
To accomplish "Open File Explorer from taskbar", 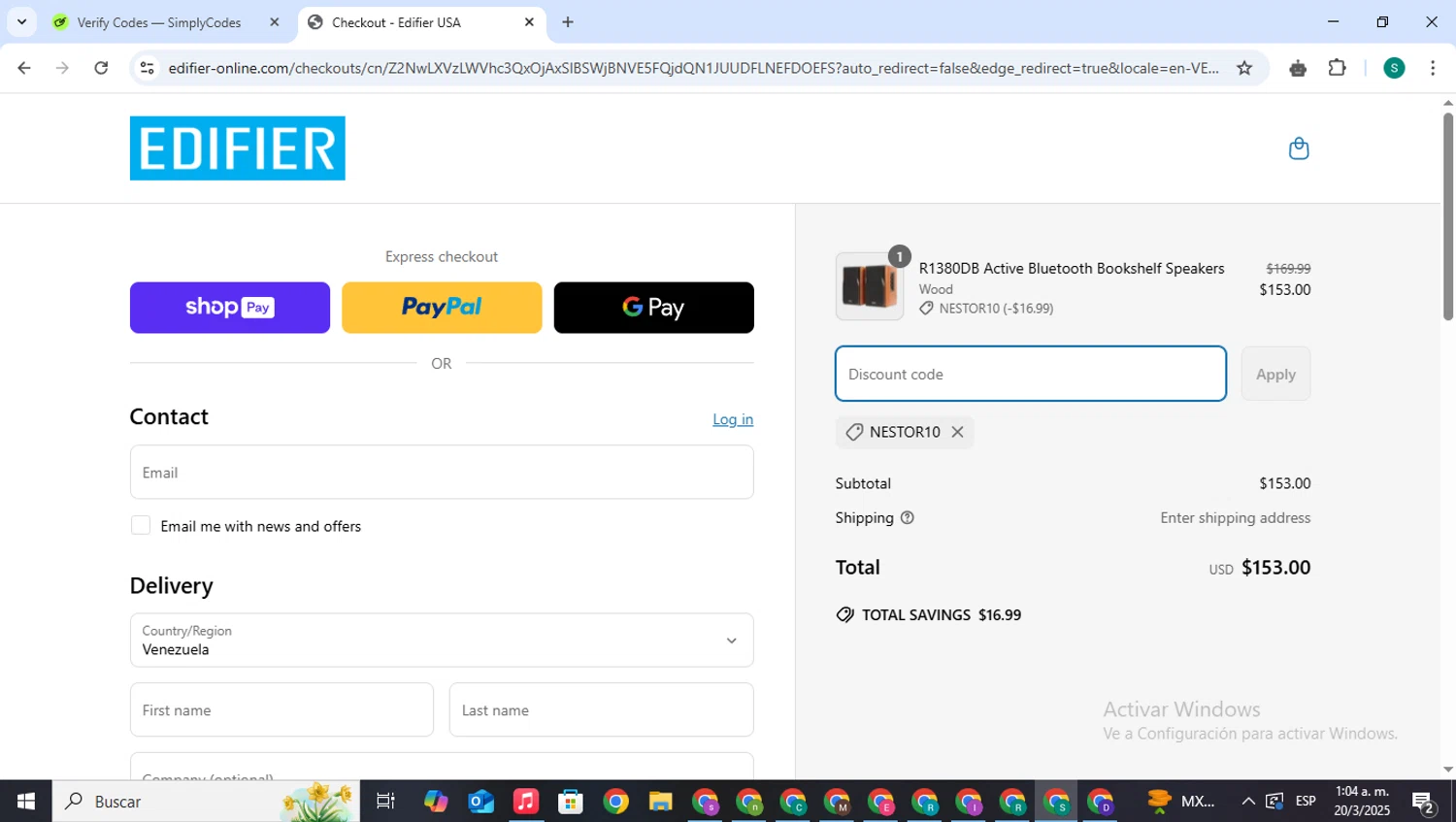I will tap(660, 802).
